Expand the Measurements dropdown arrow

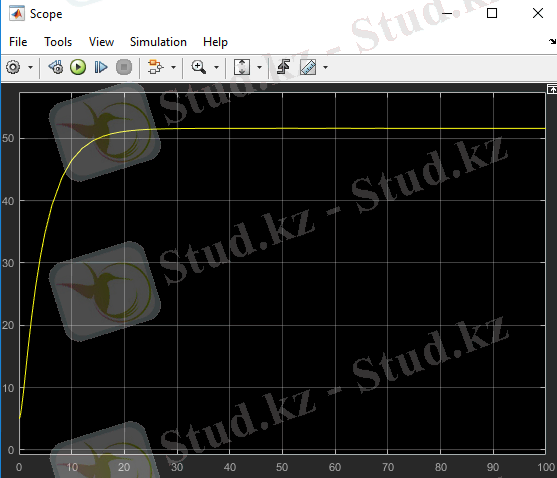click(x=325, y=67)
